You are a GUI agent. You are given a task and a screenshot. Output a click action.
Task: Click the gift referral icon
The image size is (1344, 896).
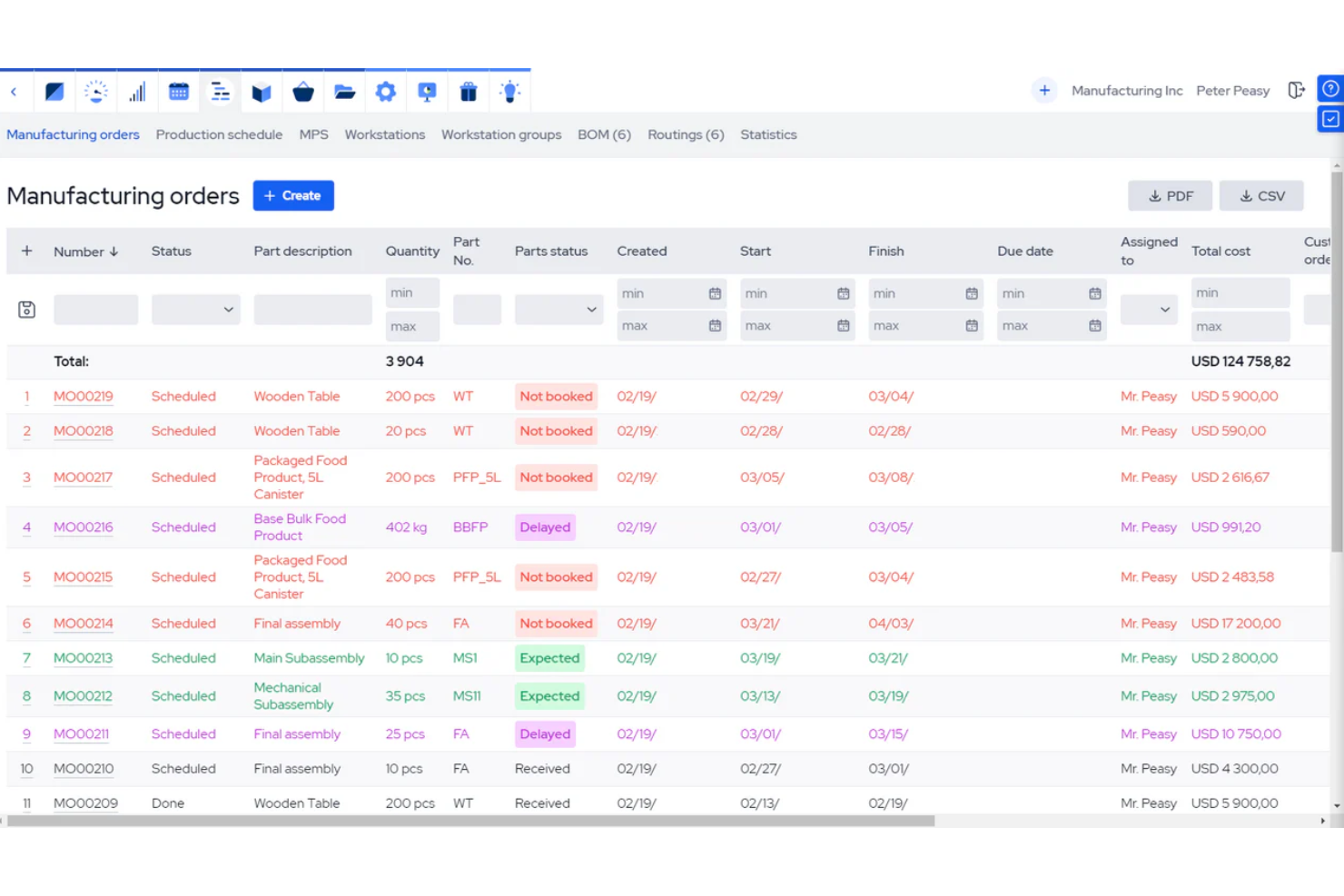click(468, 91)
